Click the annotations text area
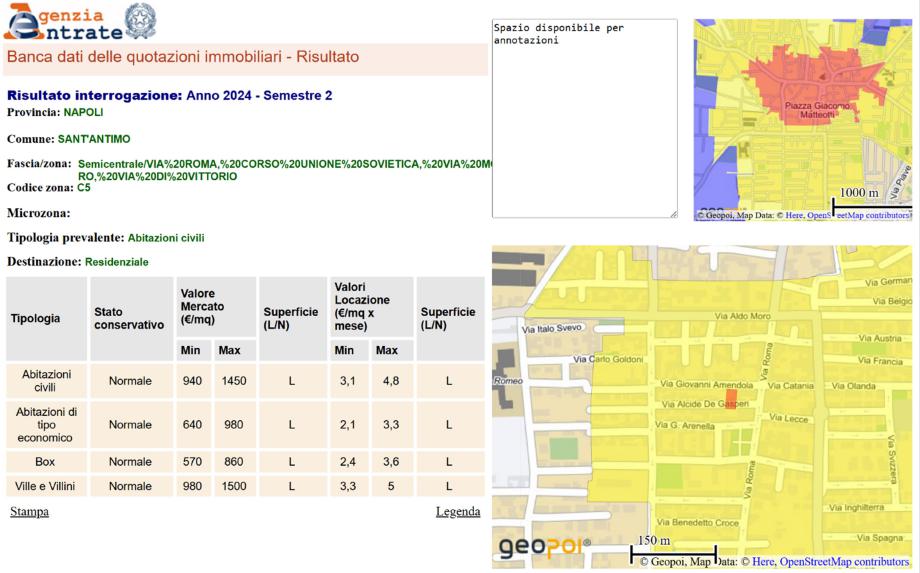 [x=584, y=118]
